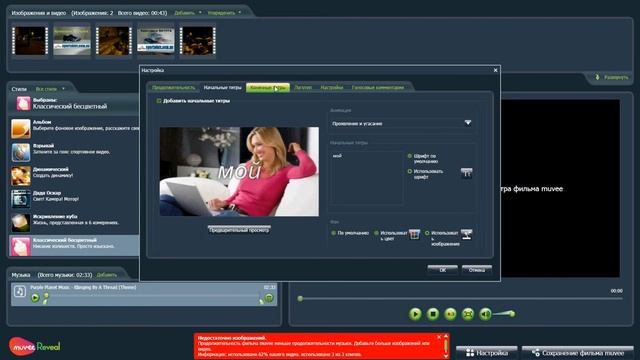Open the highlighted green titles tab

(x=268, y=87)
